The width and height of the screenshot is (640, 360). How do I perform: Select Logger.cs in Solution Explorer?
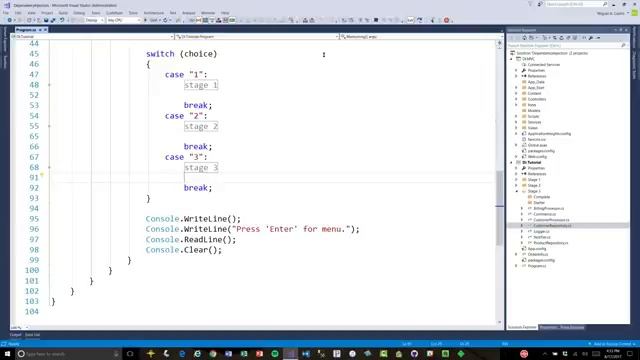pyautogui.click(x=541, y=231)
